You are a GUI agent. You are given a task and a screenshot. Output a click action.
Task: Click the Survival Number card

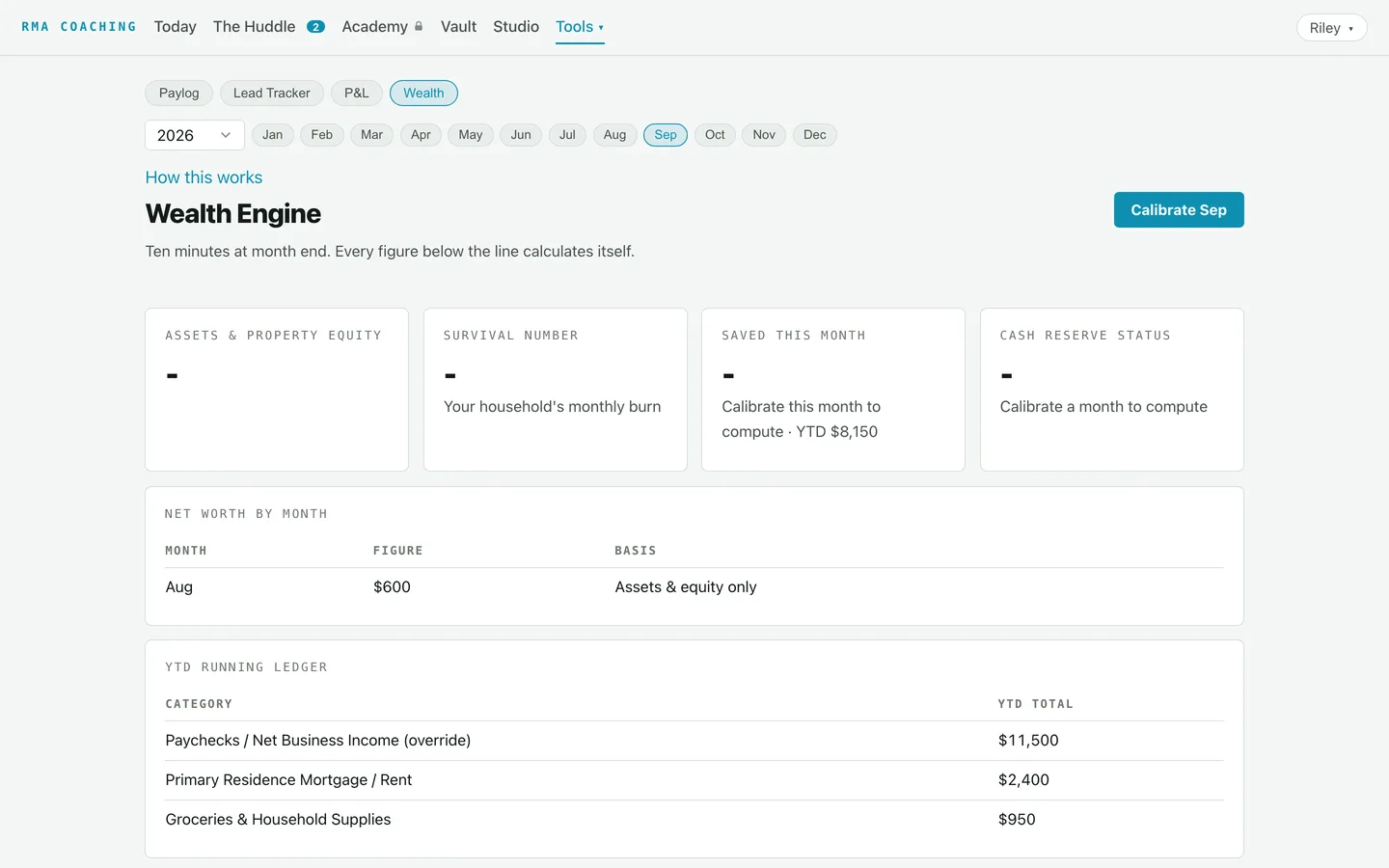556,390
